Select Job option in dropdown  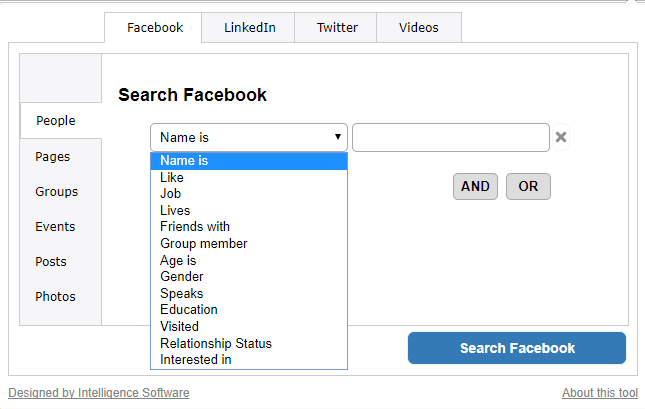tap(249, 194)
